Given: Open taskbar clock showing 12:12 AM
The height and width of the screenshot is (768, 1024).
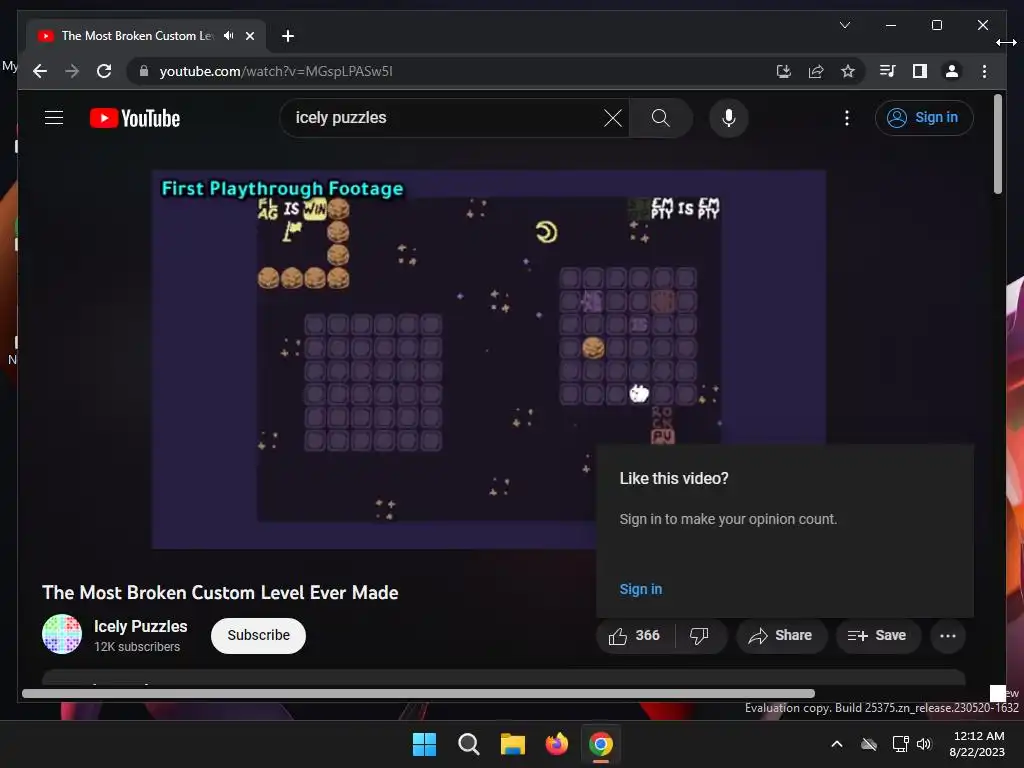Looking at the screenshot, I should pos(978,744).
